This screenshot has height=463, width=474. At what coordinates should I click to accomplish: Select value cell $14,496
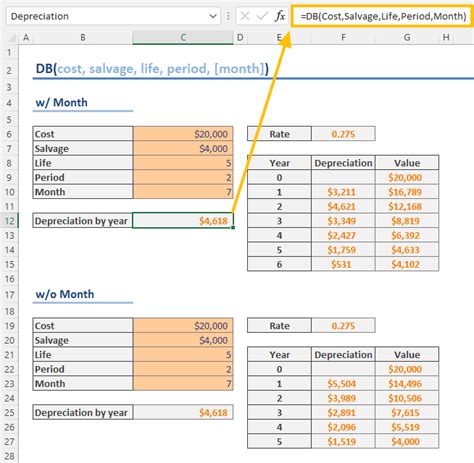(407, 384)
